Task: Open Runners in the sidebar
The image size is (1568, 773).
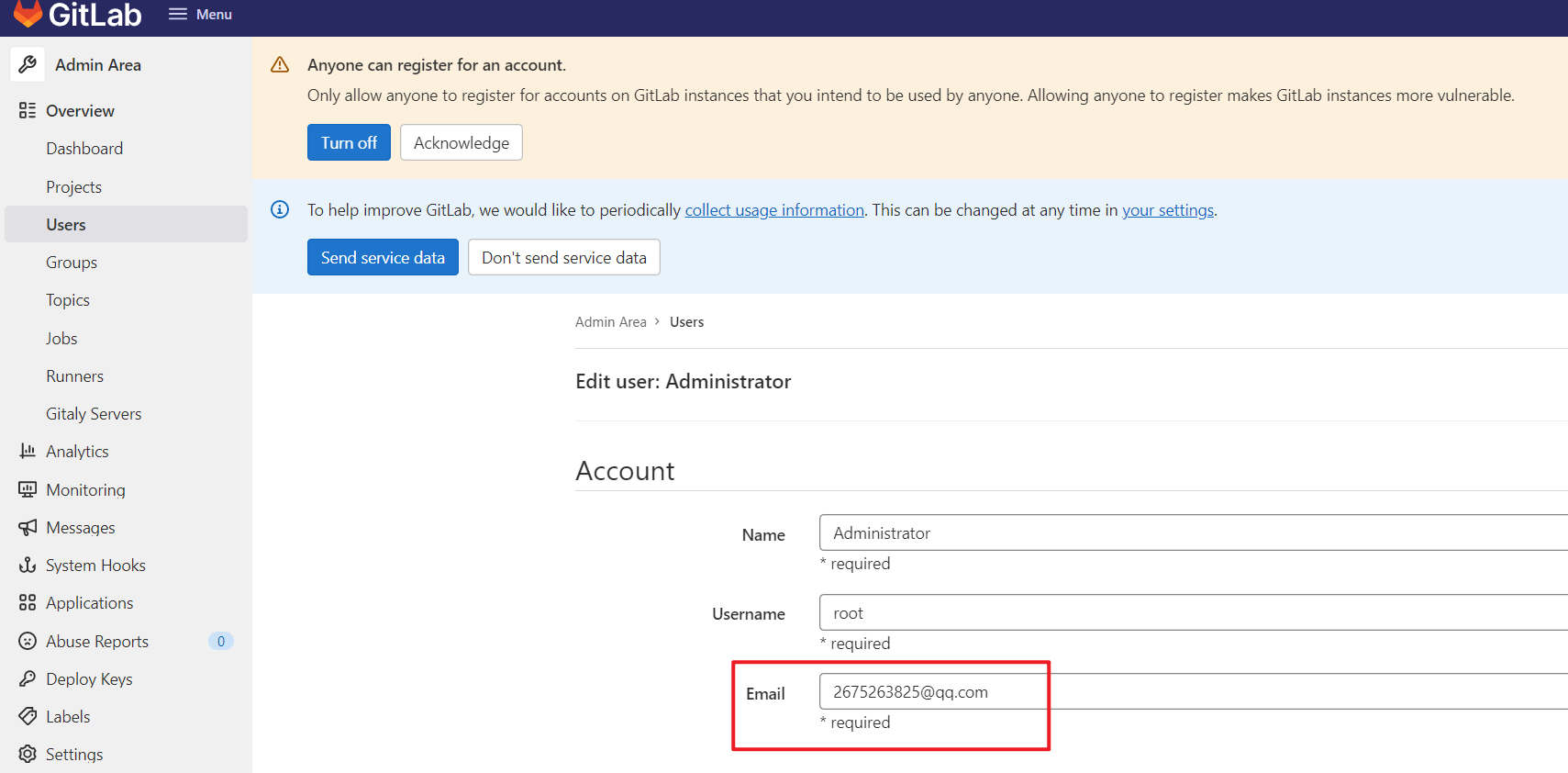Action: [x=75, y=375]
